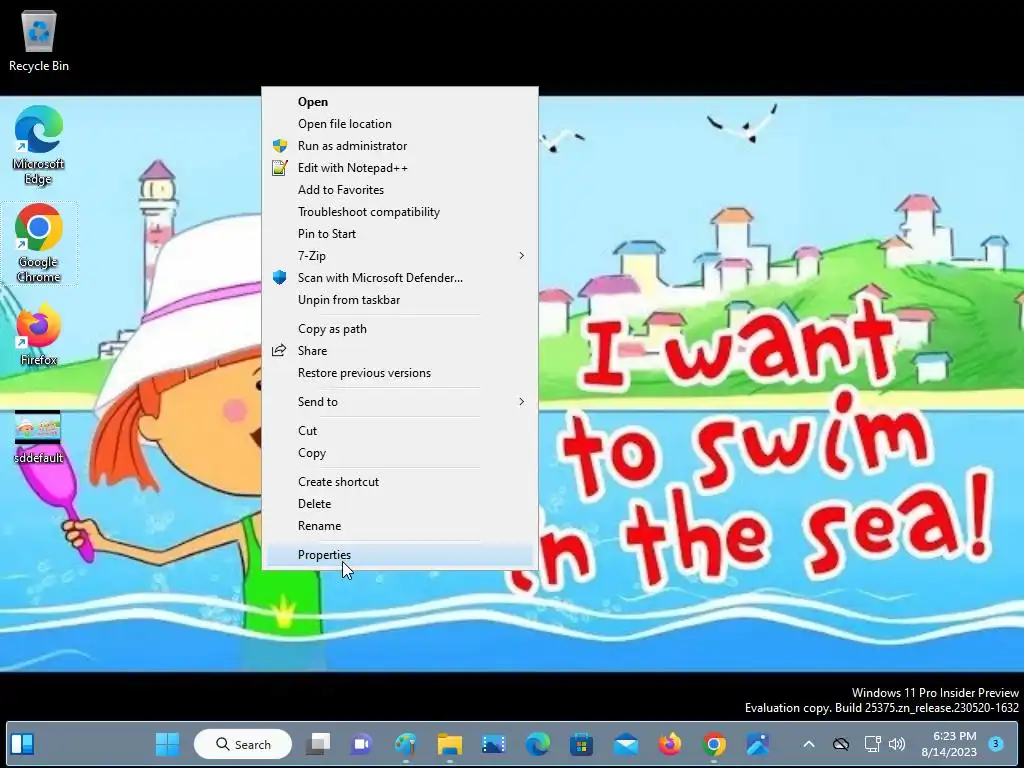Expand the Send to submenu
This screenshot has width=1024, height=768.
point(400,402)
